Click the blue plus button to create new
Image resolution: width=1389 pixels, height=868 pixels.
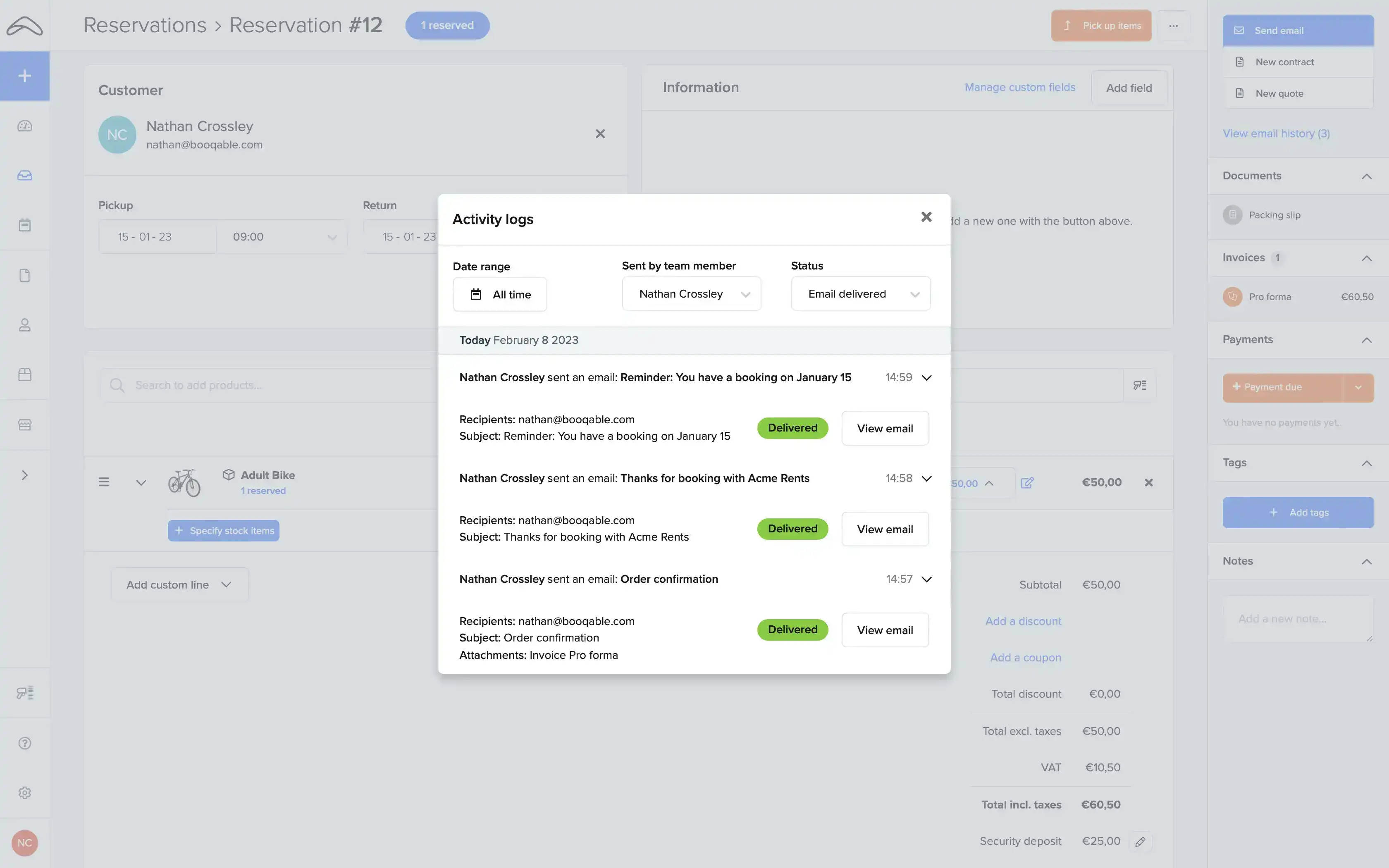(x=25, y=76)
